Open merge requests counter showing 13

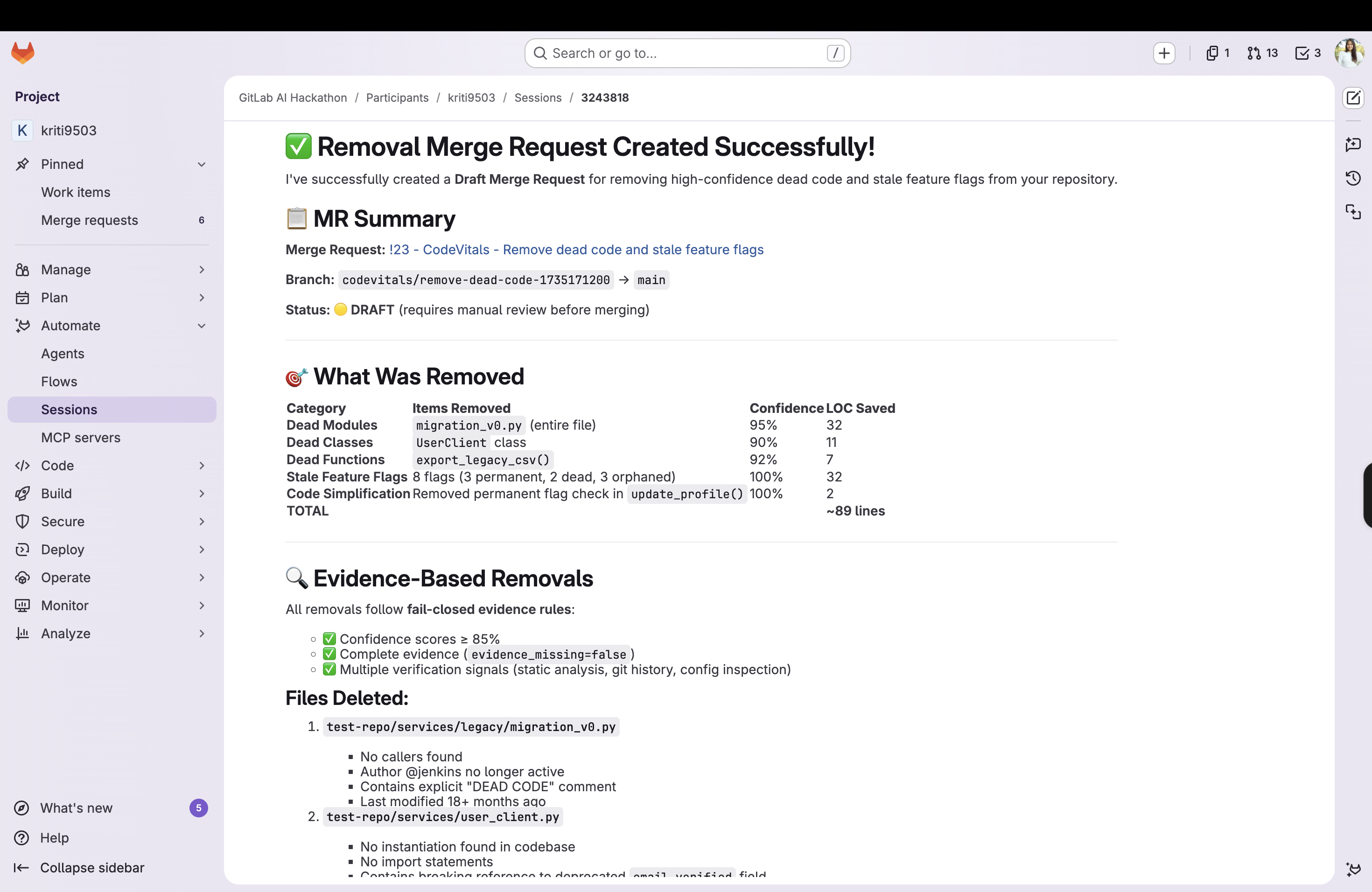(x=1262, y=53)
